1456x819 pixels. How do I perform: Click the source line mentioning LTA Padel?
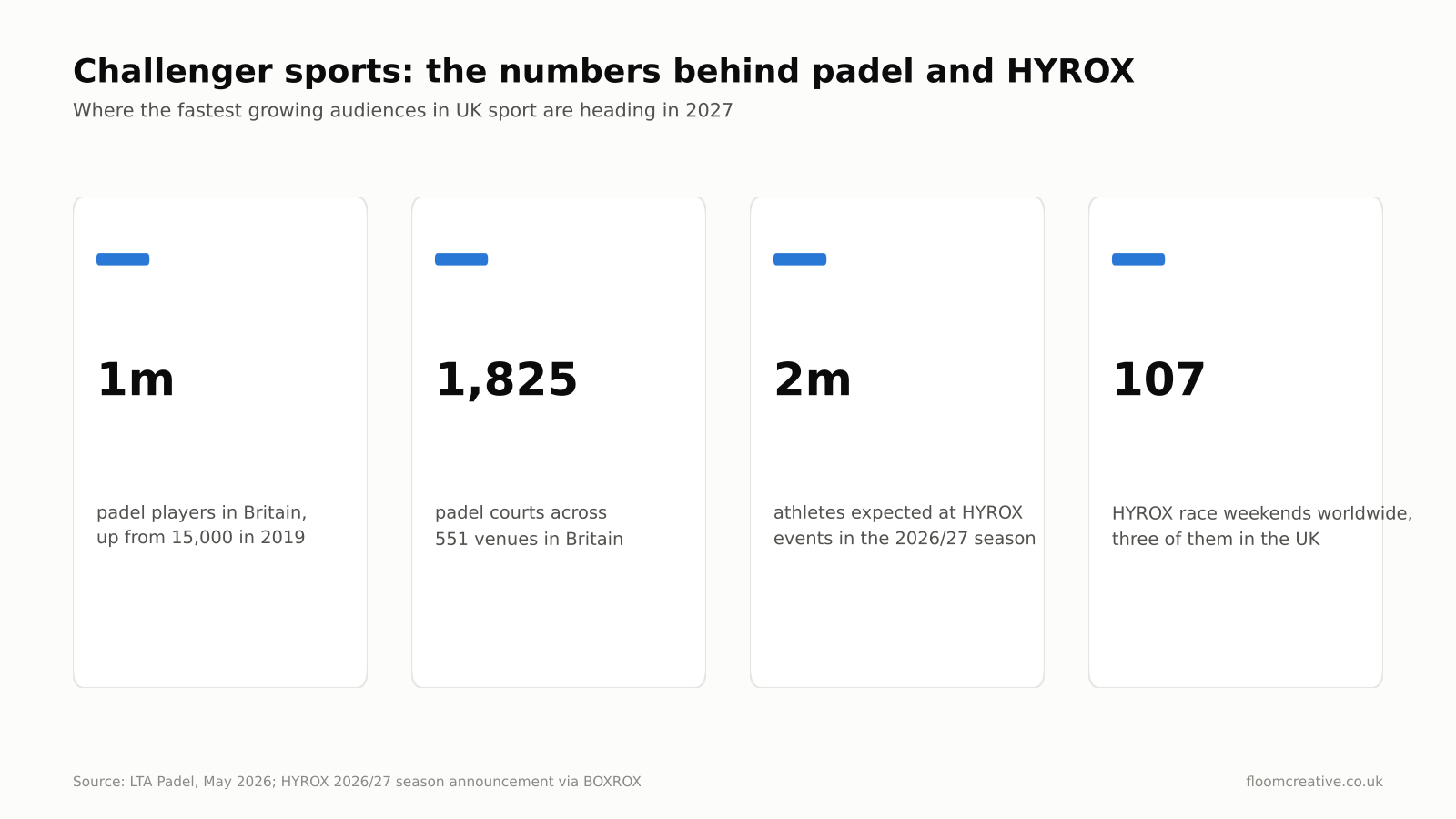tap(357, 782)
